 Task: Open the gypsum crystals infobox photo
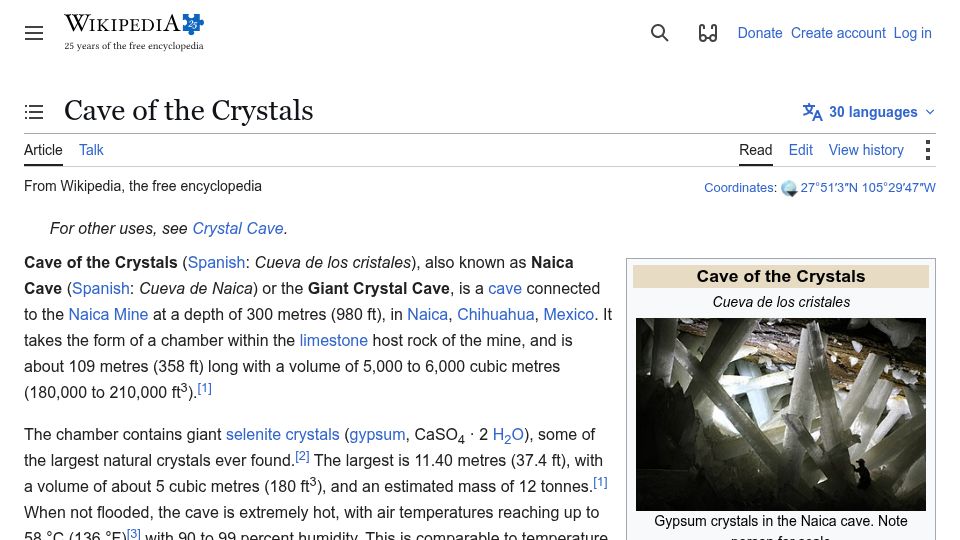(x=781, y=414)
